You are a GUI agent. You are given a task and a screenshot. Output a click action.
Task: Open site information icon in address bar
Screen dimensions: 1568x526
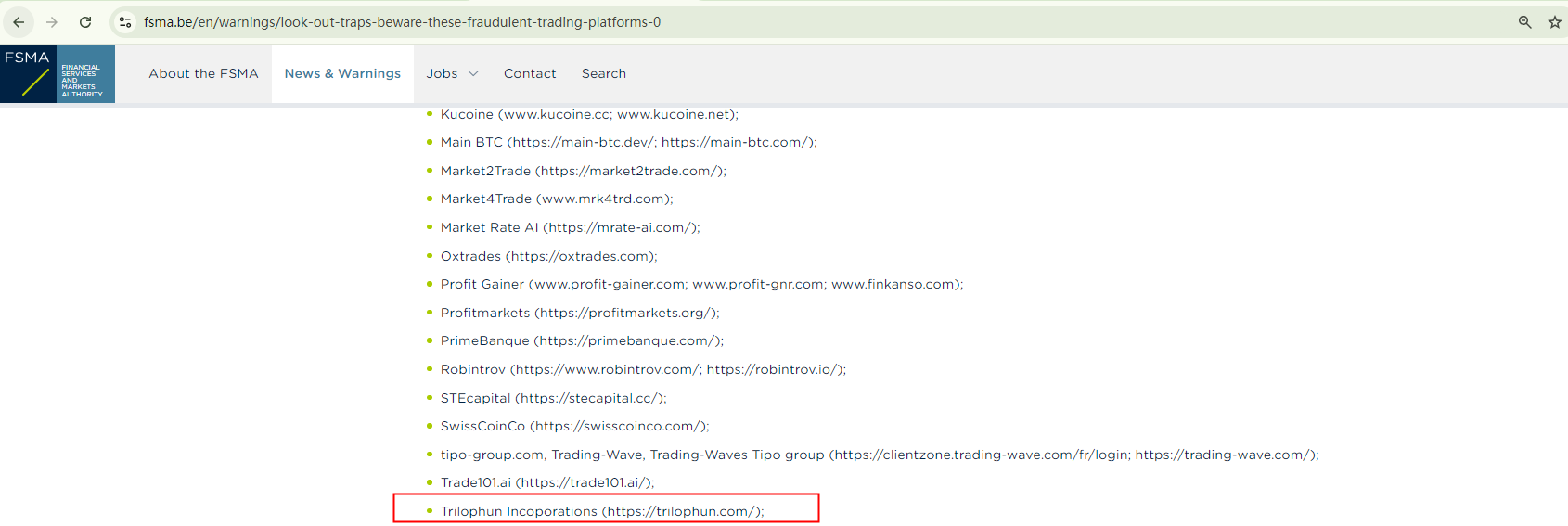125,22
